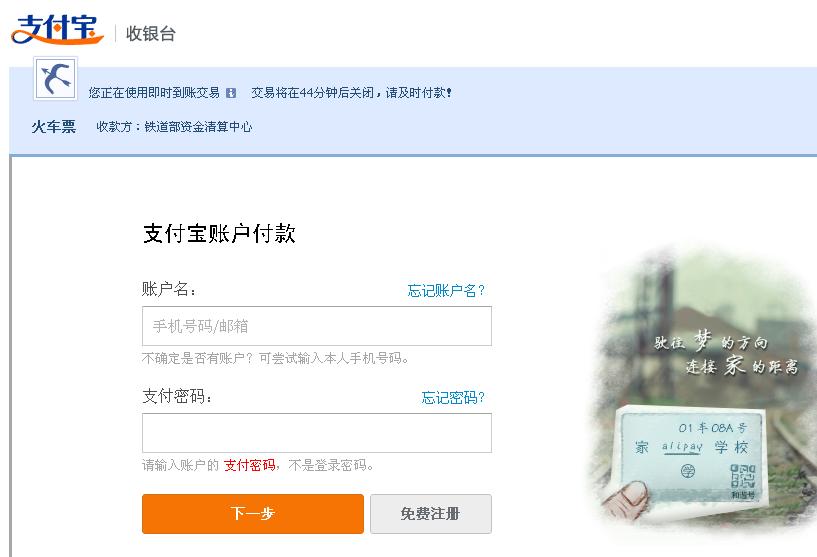
Task: Click the info icon beside 即时到账交易
Action: (231, 93)
